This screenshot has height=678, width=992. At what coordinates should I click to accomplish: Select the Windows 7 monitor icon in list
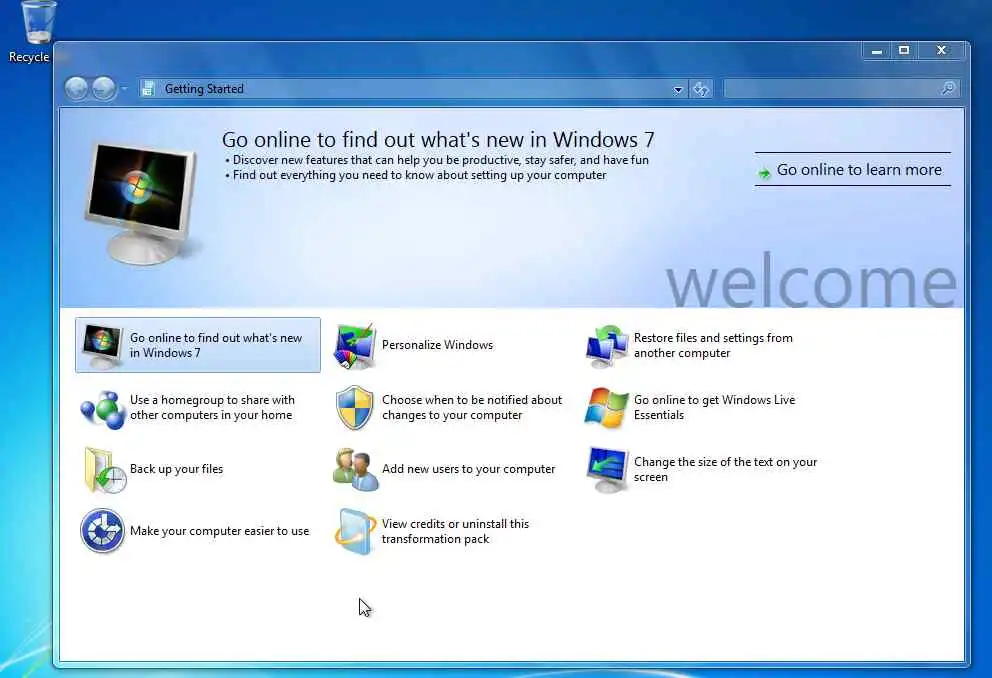click(x=102, y=346)
